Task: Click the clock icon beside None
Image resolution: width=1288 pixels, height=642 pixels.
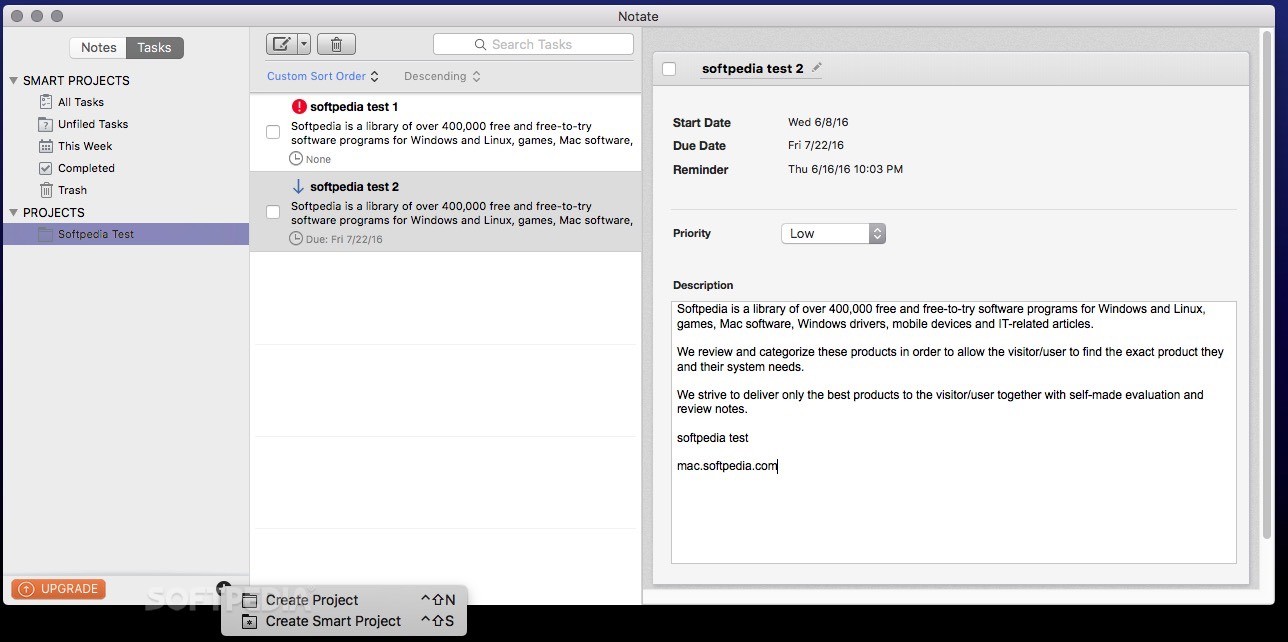Action: 296,158
